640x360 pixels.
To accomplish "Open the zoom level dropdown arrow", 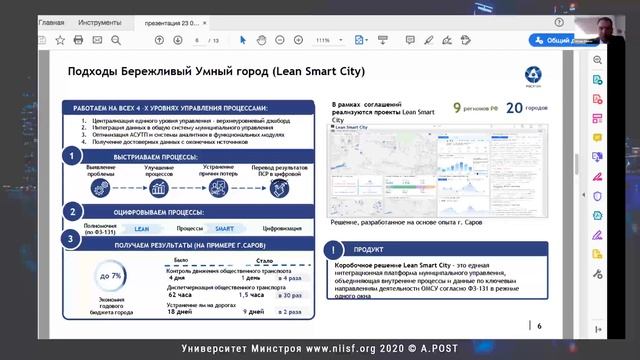I will click(x=341, y=40).
